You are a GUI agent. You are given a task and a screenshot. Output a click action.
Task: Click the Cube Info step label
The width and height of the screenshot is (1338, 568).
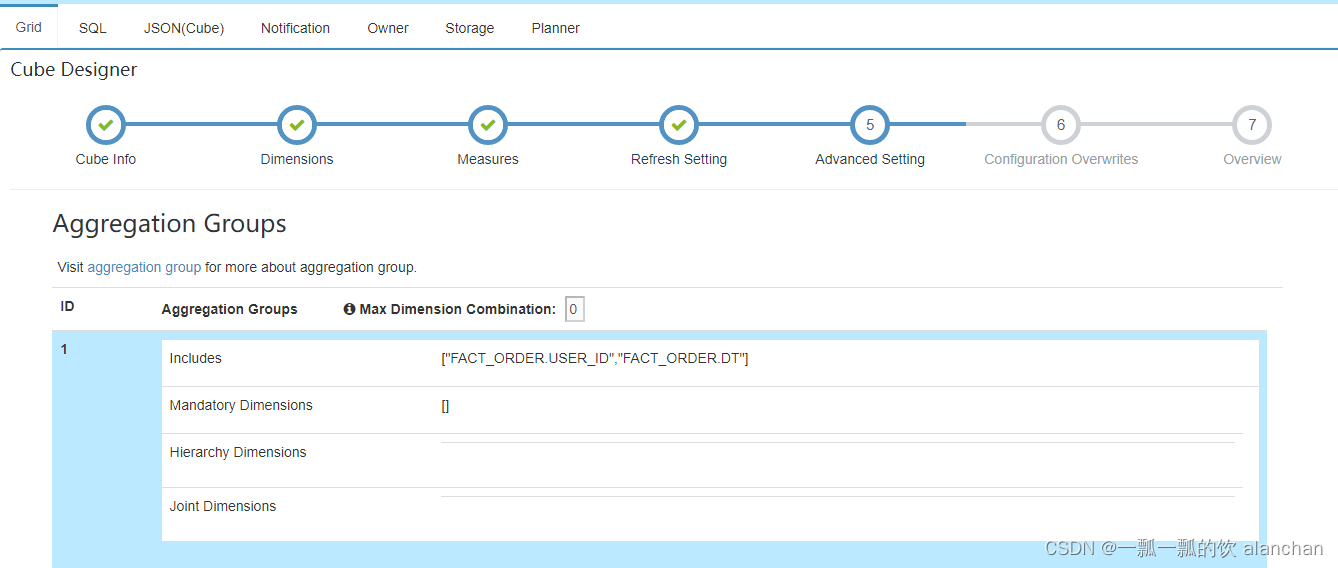coord(106,159)
